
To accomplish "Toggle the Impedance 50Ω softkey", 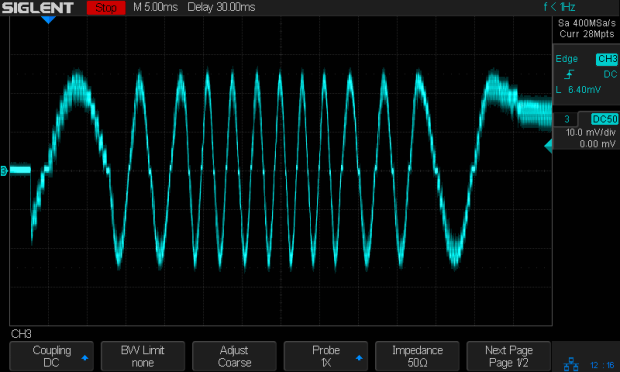I will 417,356.
